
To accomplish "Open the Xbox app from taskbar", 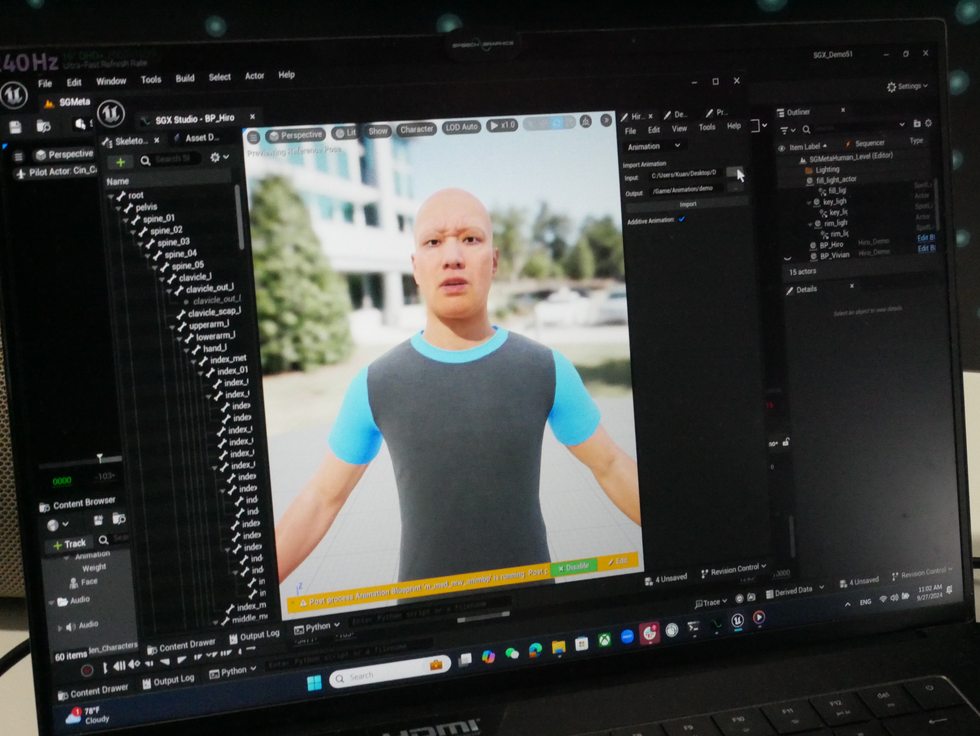I will click(605, 640).
